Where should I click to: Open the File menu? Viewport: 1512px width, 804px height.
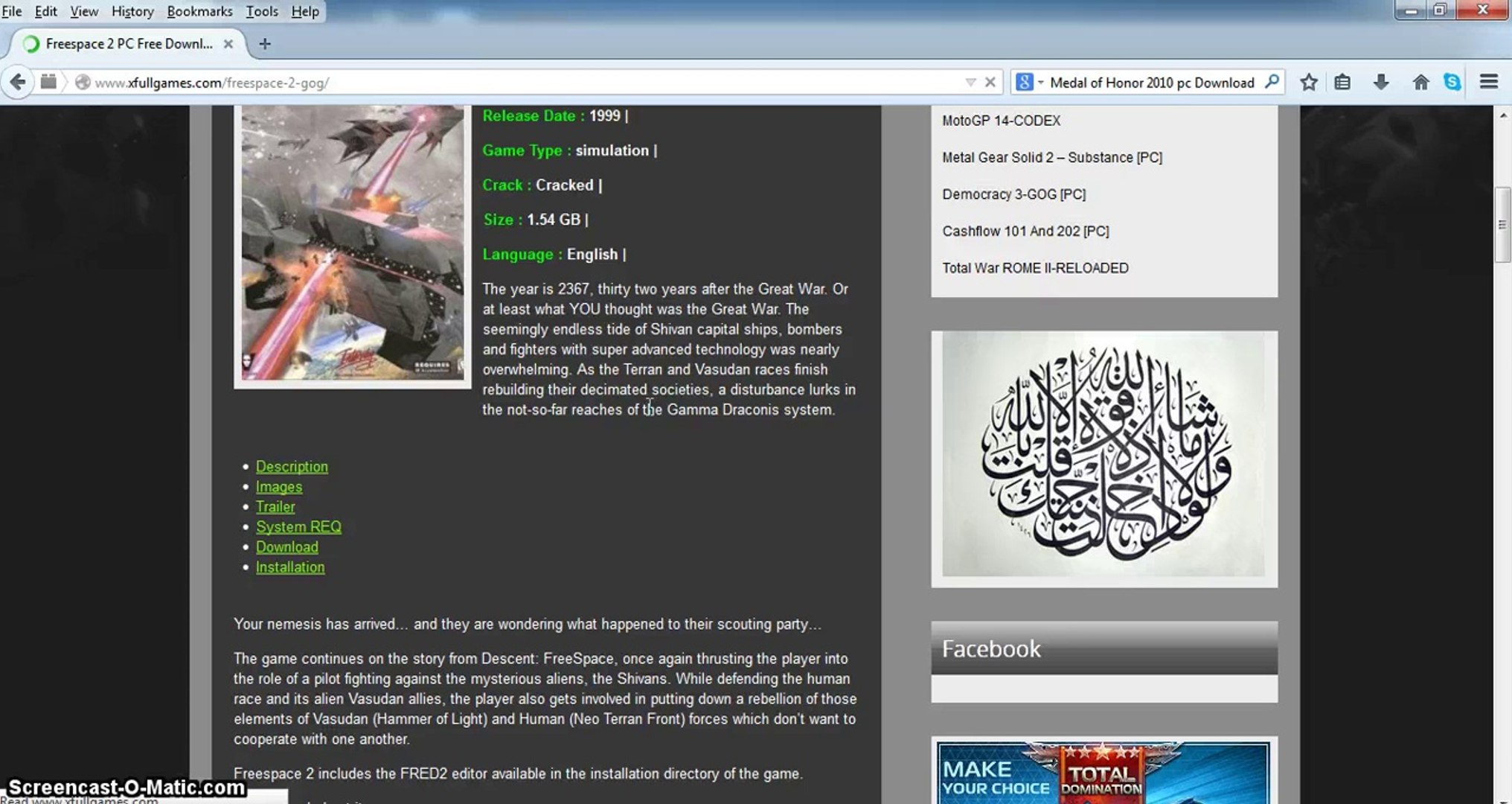coord(12,11)
